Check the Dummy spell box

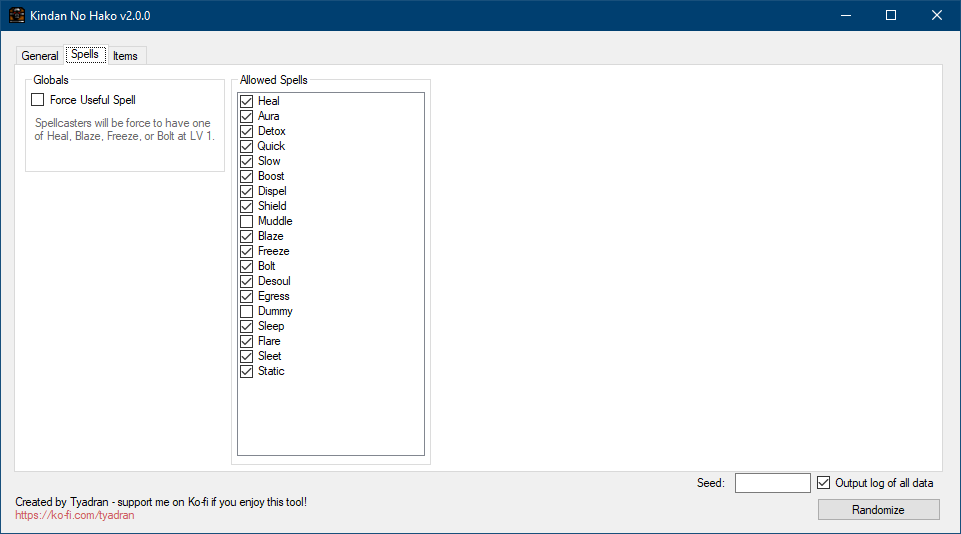[247, 311]
